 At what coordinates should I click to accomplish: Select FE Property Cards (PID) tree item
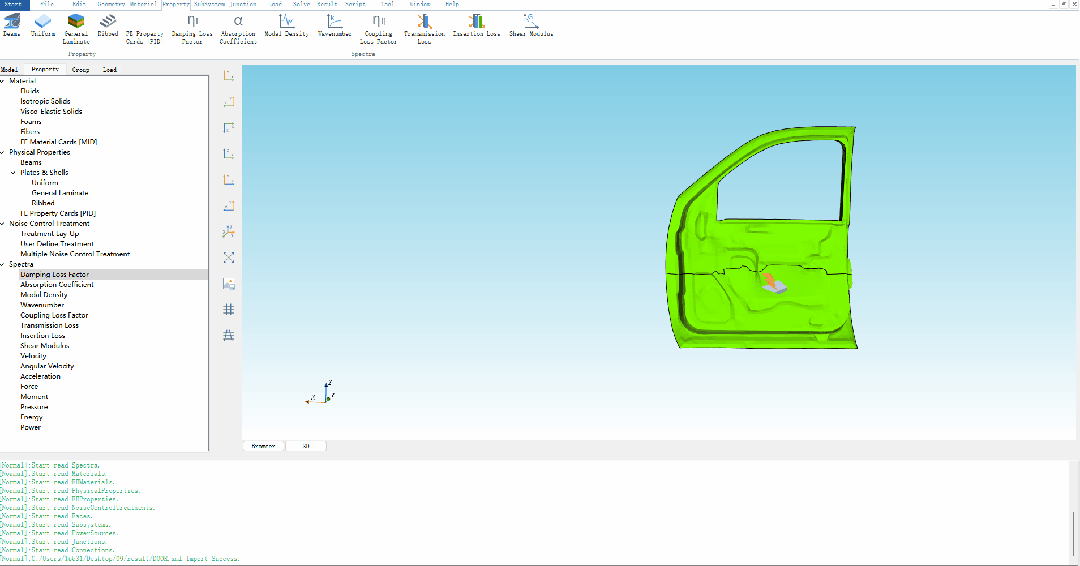click(58, 213)
